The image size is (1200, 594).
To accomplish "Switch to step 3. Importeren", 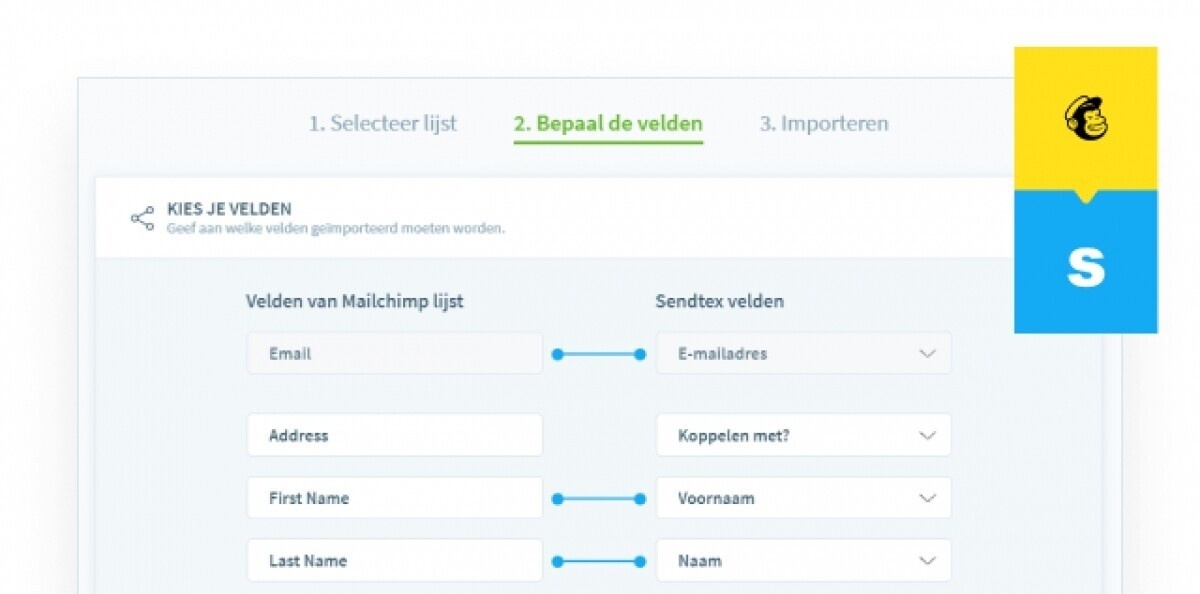I will [x=823, y=124].
